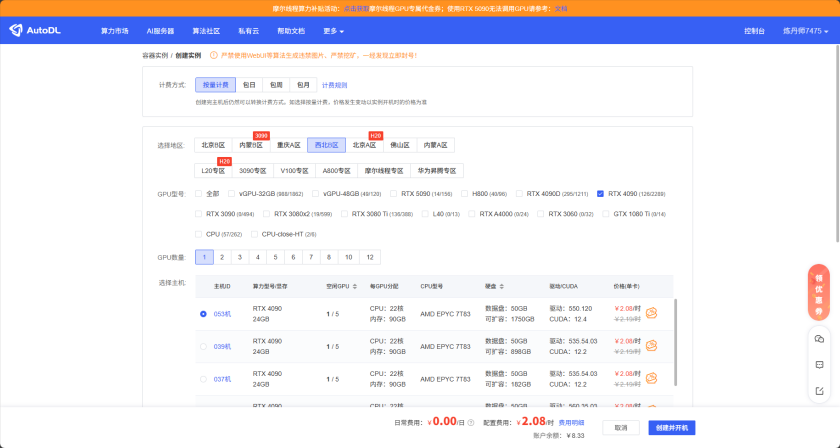This screenshot has width=840, height=448.
Task: Check the CPU checkbox
Action: [x=198, y=234]
